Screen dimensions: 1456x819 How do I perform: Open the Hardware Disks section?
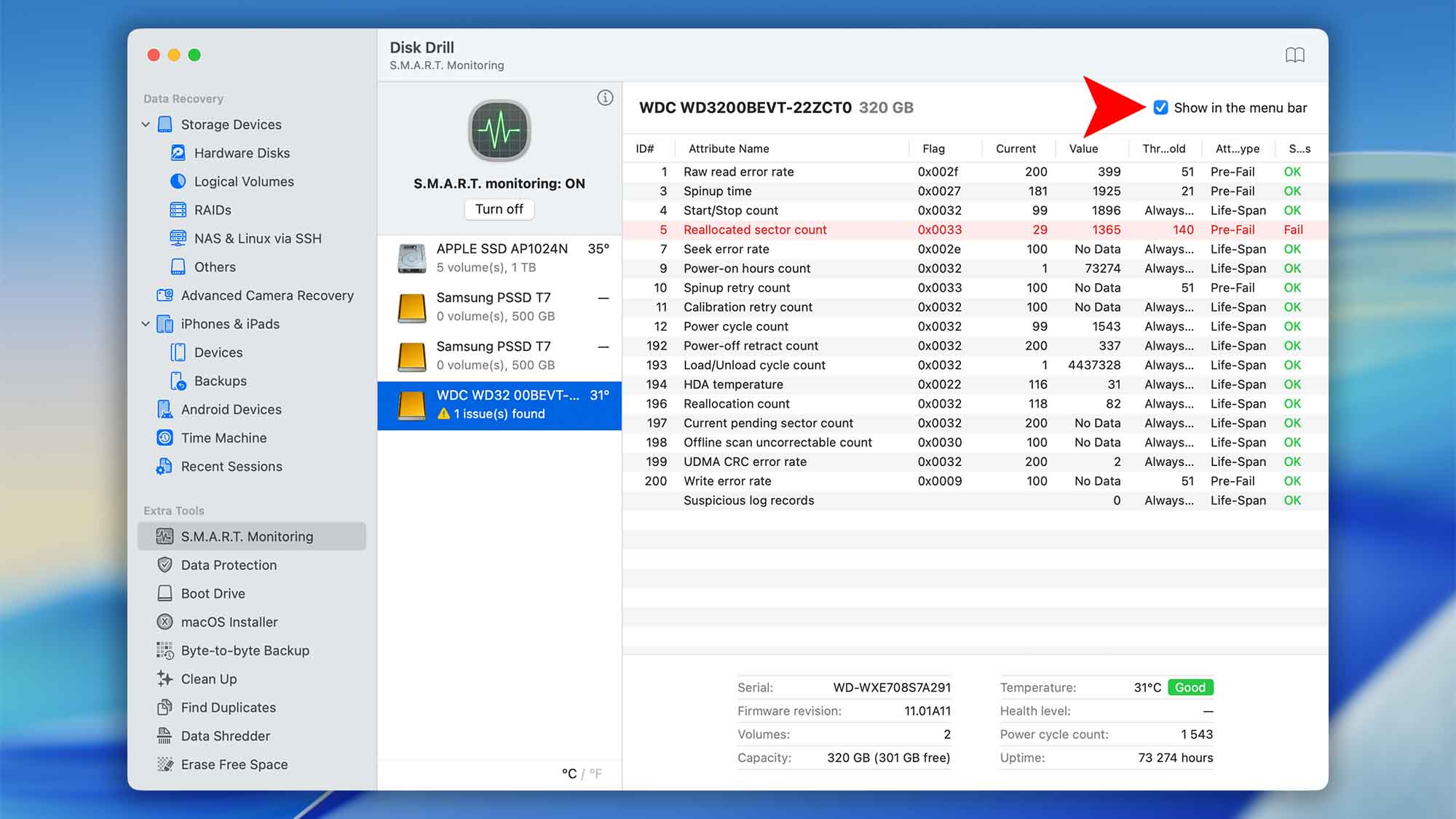[x=241, y=153]
